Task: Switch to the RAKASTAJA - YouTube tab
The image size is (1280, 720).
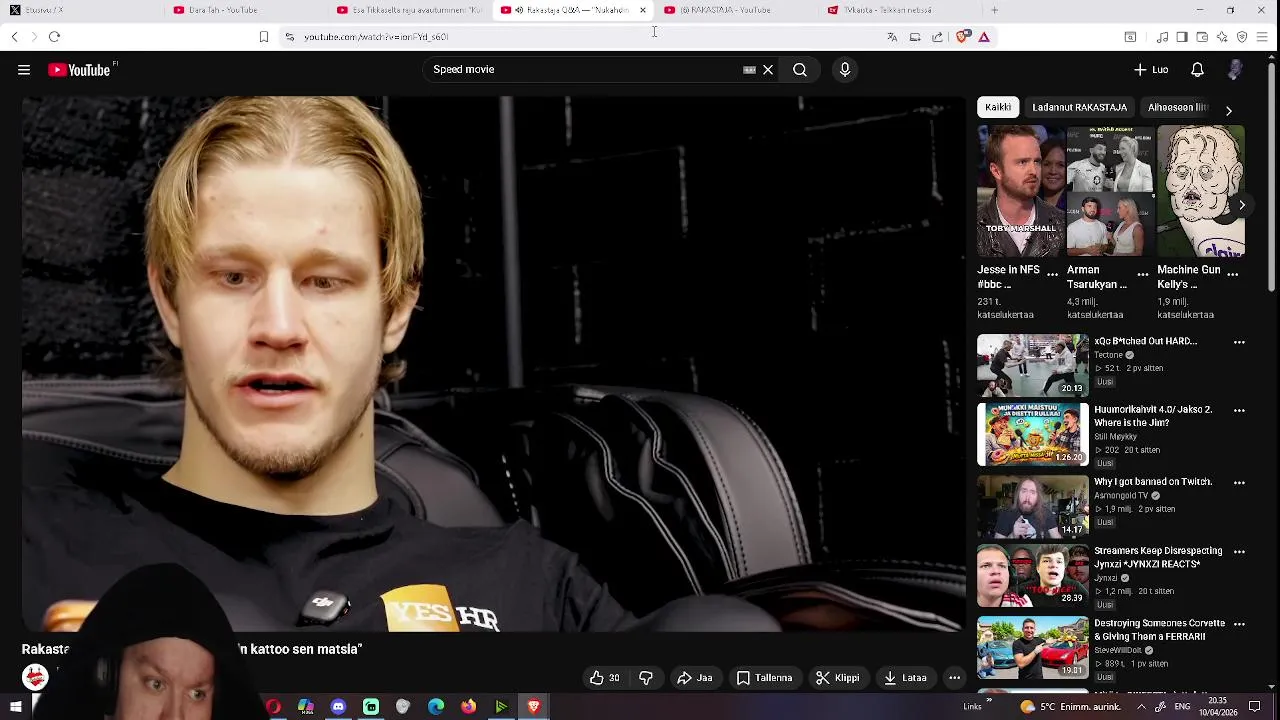Action: [738, 10]
